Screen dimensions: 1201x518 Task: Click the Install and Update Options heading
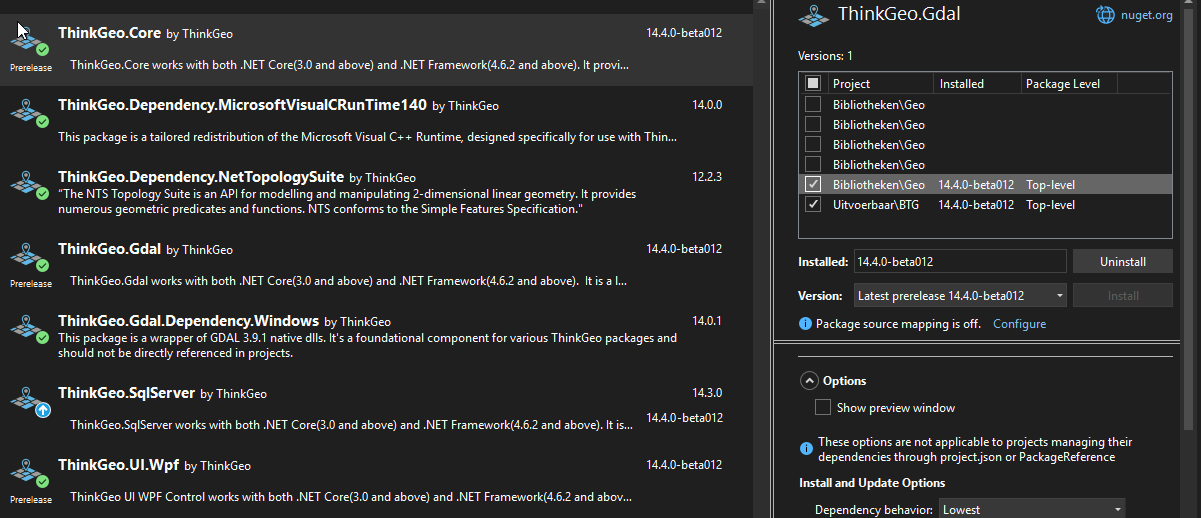point(872,483)
